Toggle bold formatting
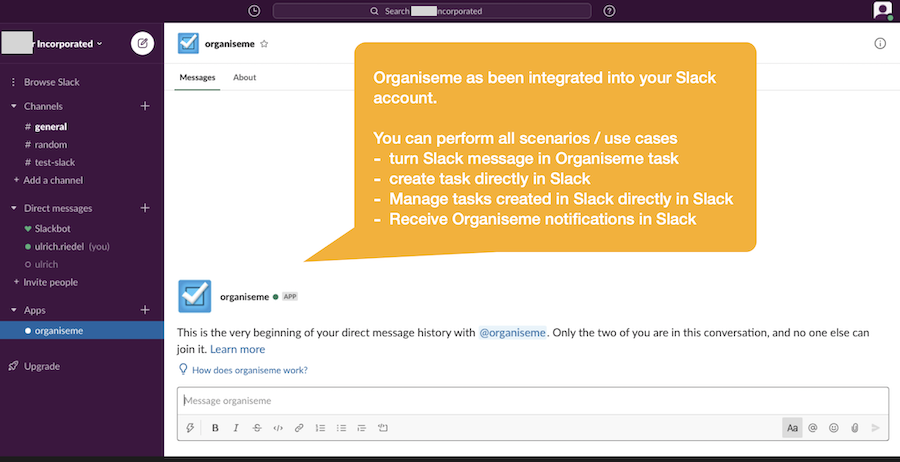The image size is (900, 462). click(215, 428)
